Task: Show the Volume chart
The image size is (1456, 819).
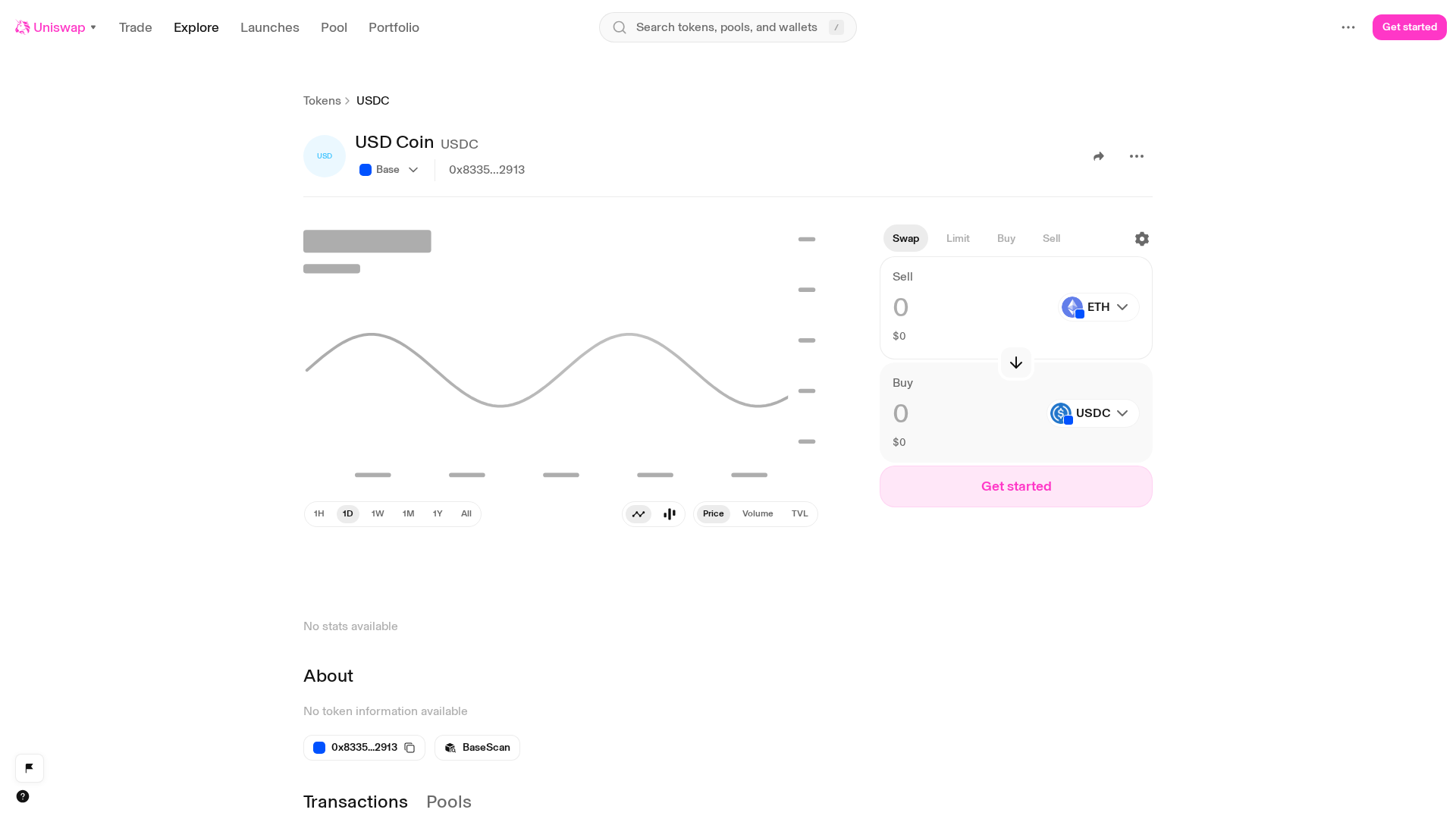Action: click(758, 514)
